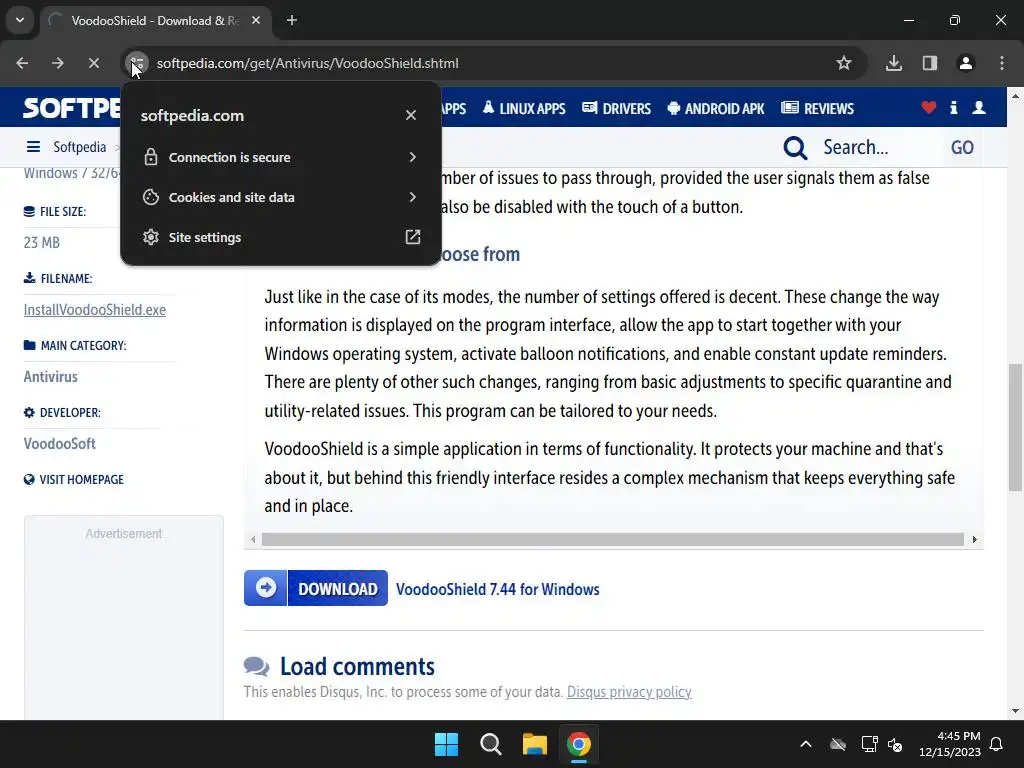The width and height of the screenshot is (1024, 768).
Task: Open the notifications bell in taskbar
Action: coord(997,744)
